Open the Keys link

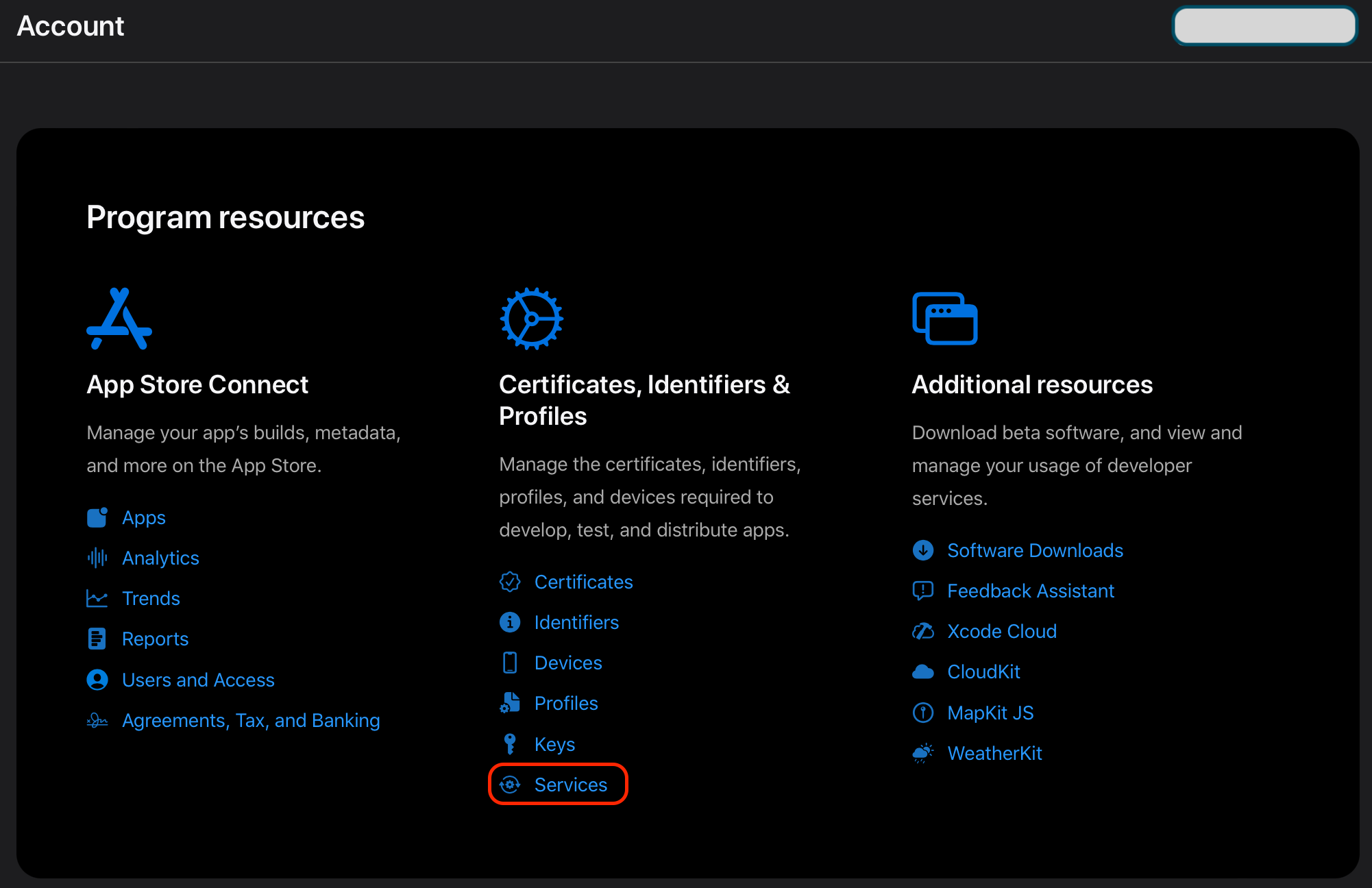click(x=554, y=744)
